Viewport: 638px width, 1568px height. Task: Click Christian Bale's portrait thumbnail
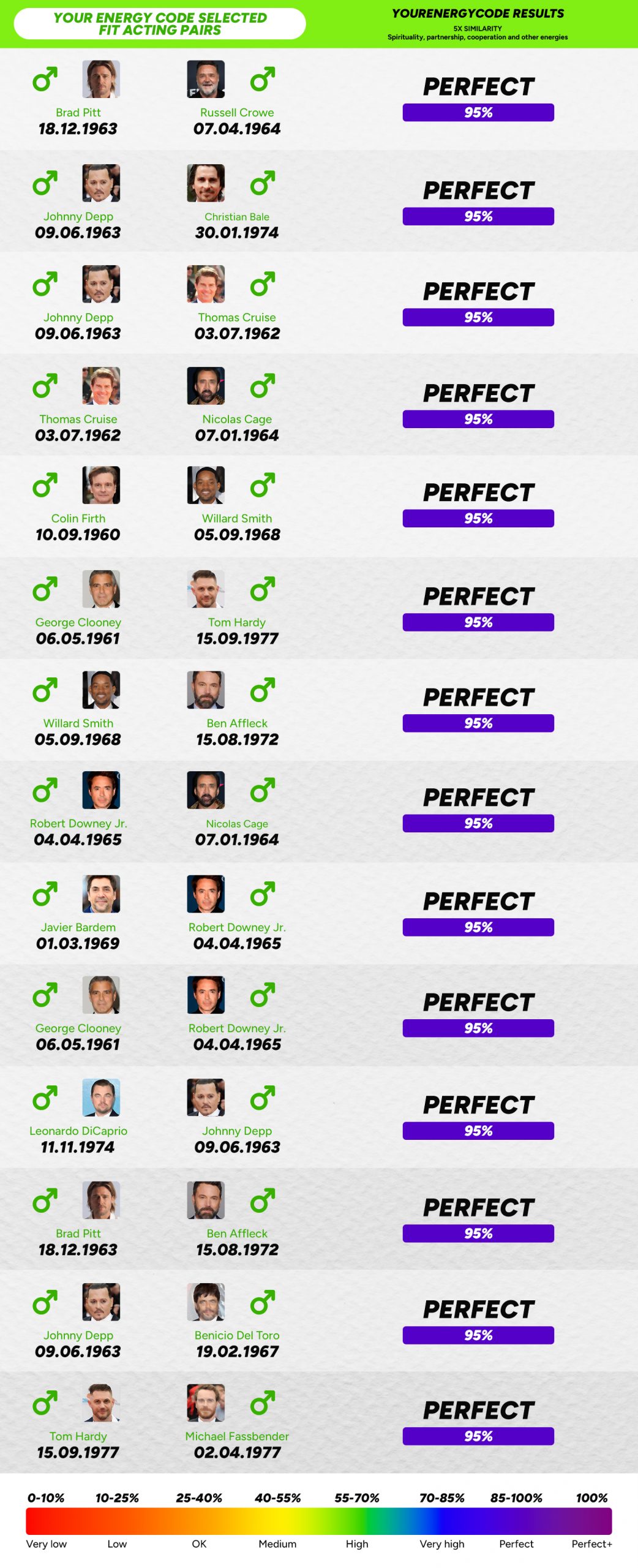click(206, 183)
